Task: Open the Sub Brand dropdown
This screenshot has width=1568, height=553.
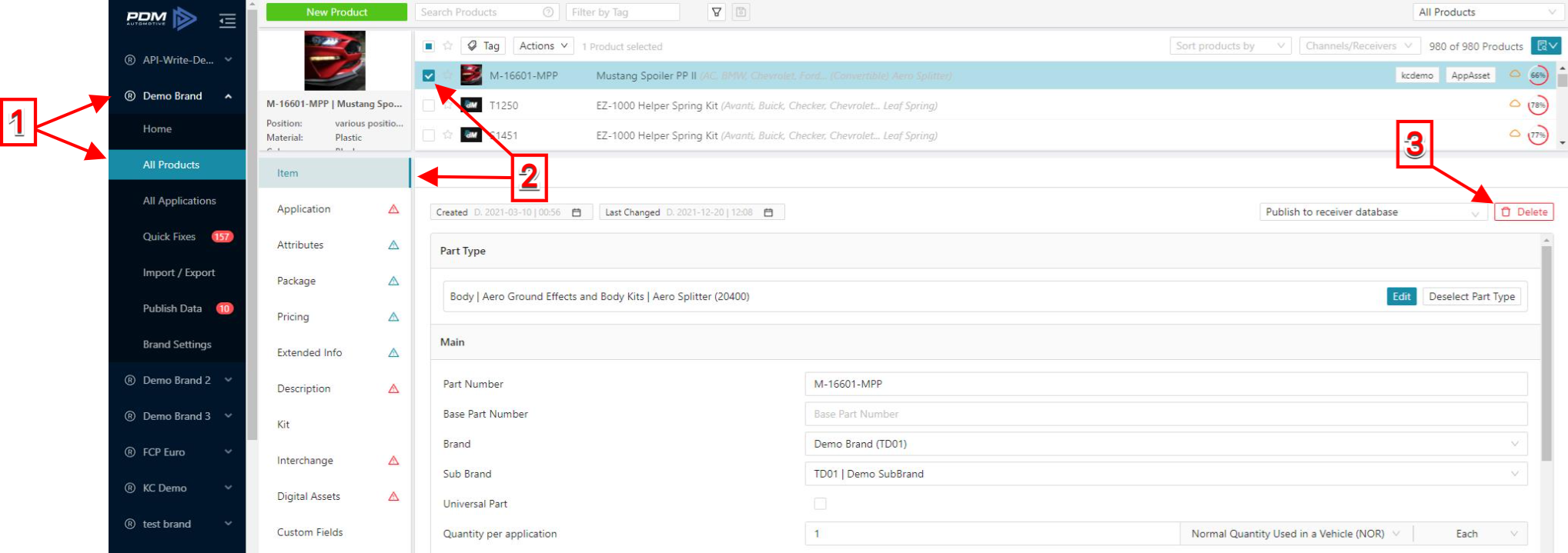Action: 1166,474
